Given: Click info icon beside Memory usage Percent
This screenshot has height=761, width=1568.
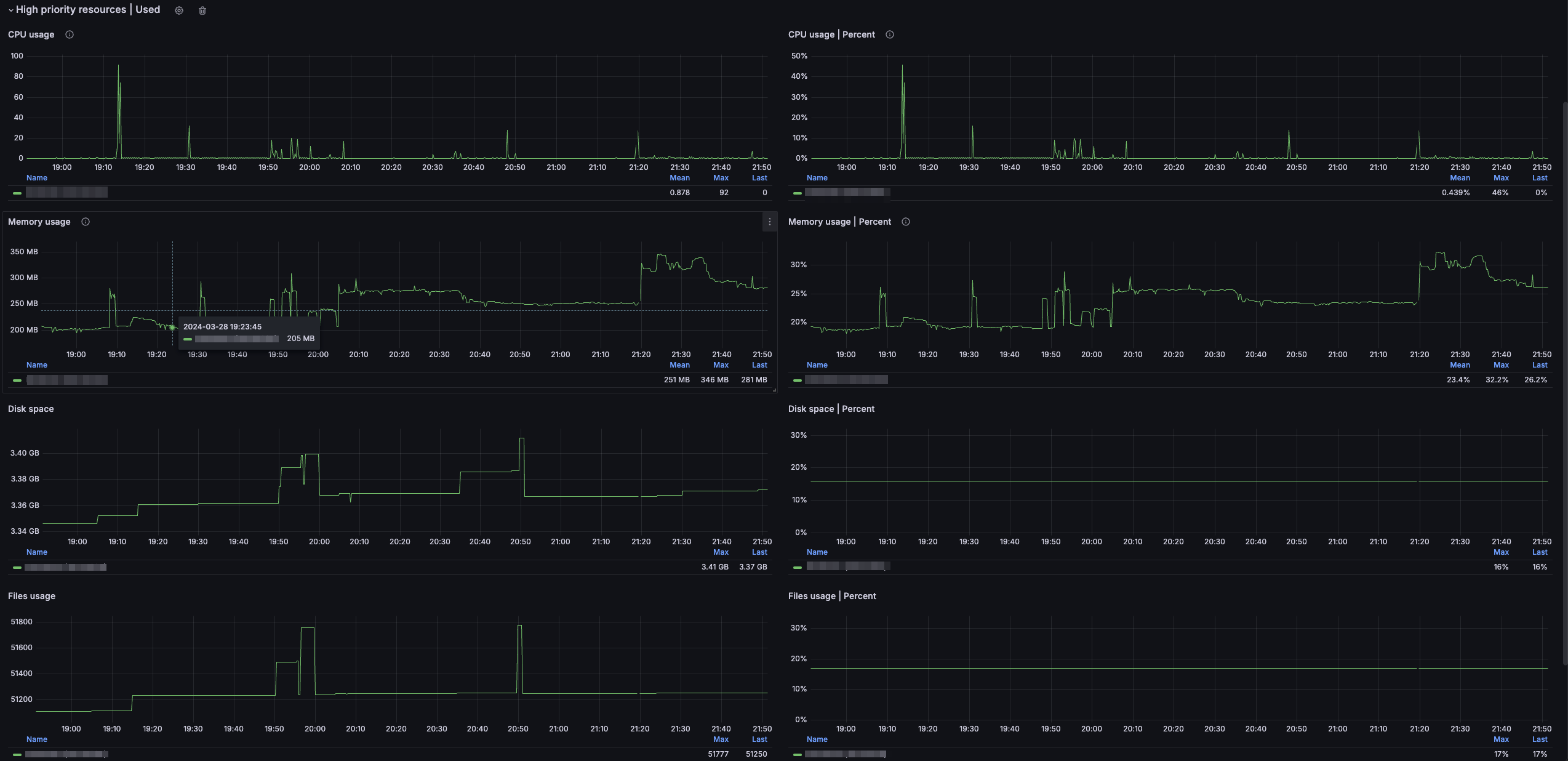Looking at the screenshot, I should [x=906, y=222].
